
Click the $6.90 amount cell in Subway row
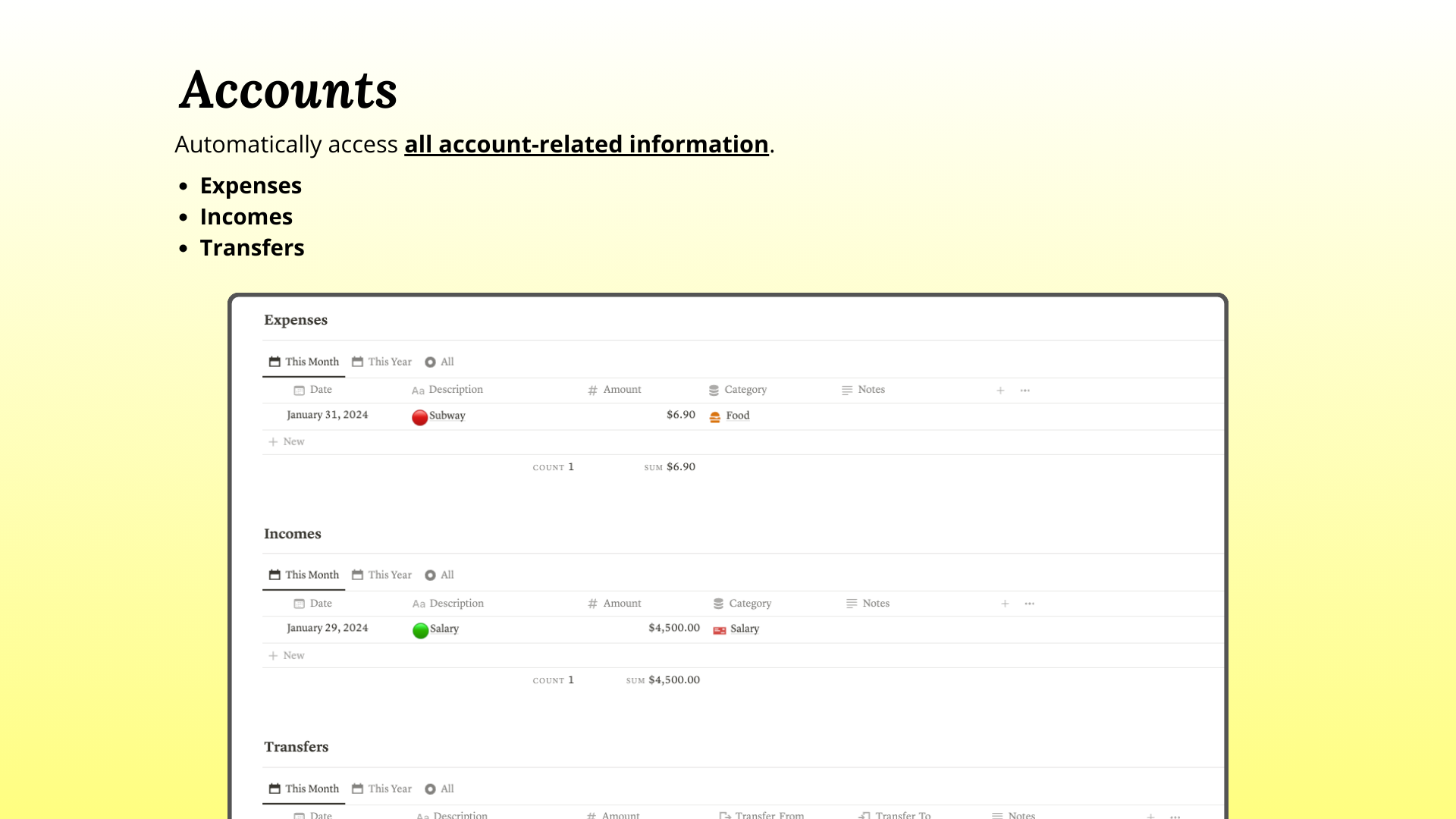point(681,415)
